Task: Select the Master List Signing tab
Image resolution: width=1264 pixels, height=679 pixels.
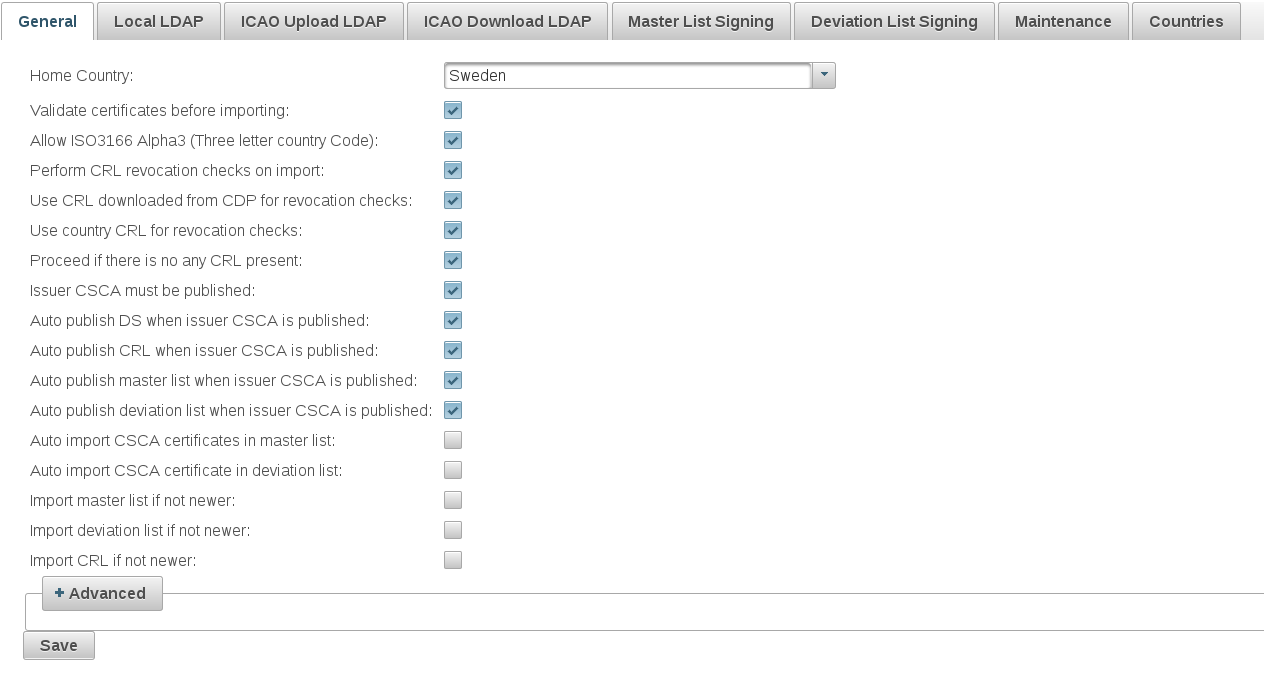Action: click(x=700, y=21)
